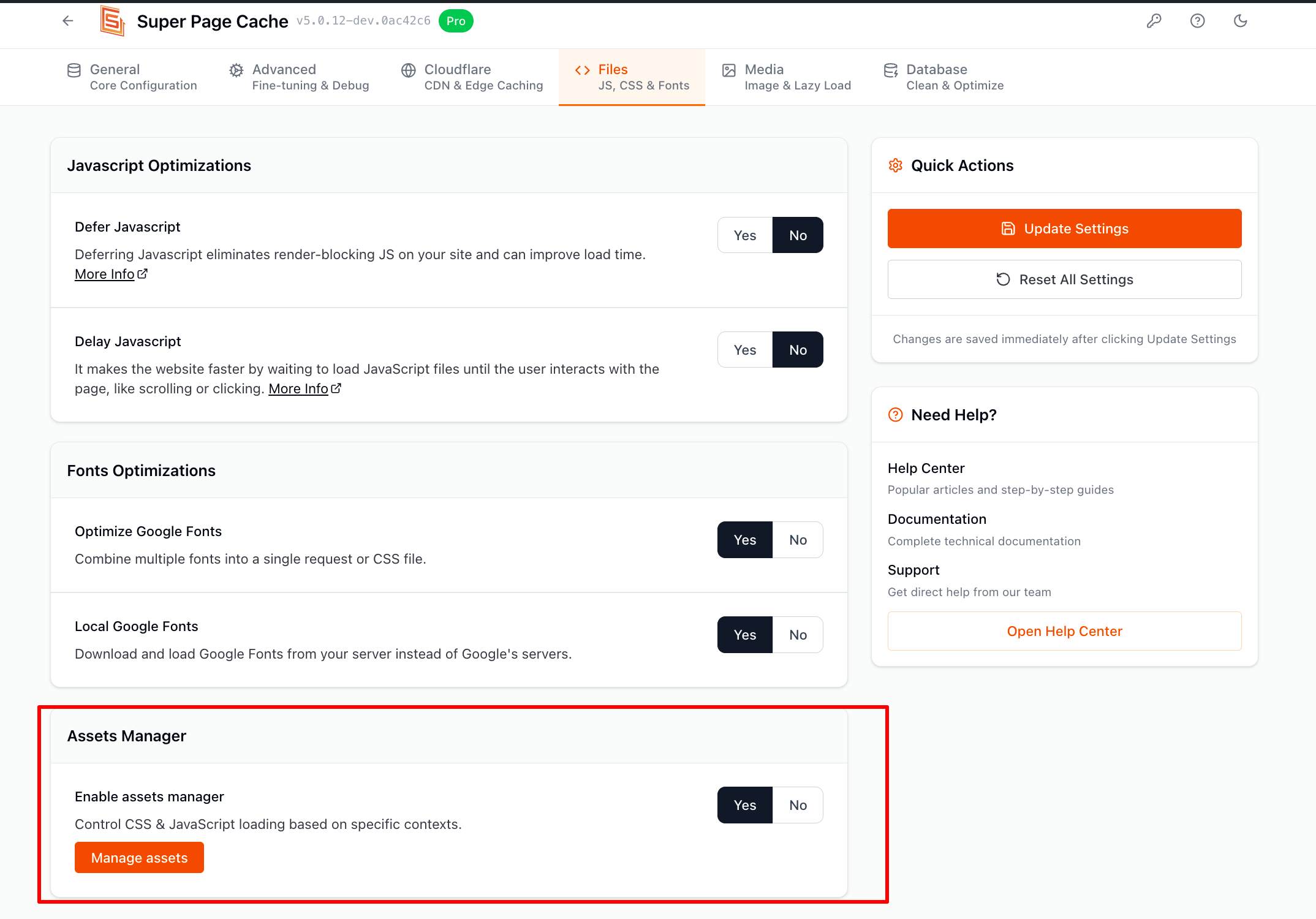Set Enable assets manager to No
Screen dimensions: 1316x919
point(798,805)
